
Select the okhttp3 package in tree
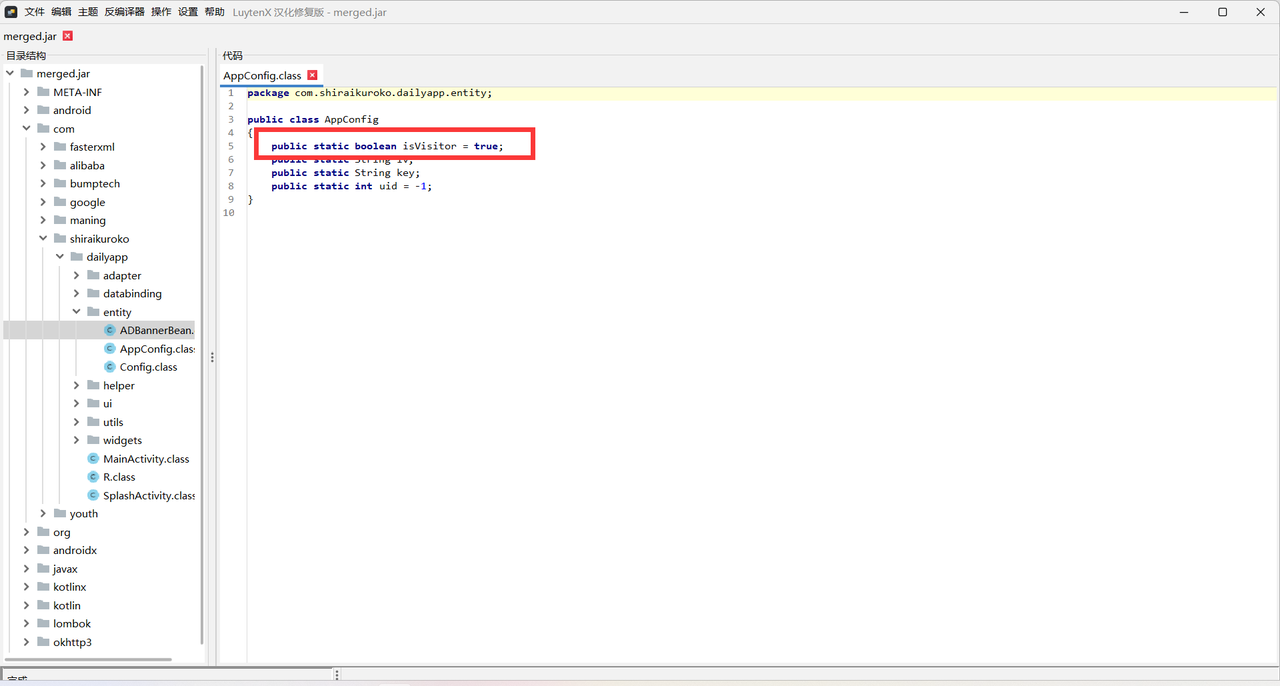(72, 642)
